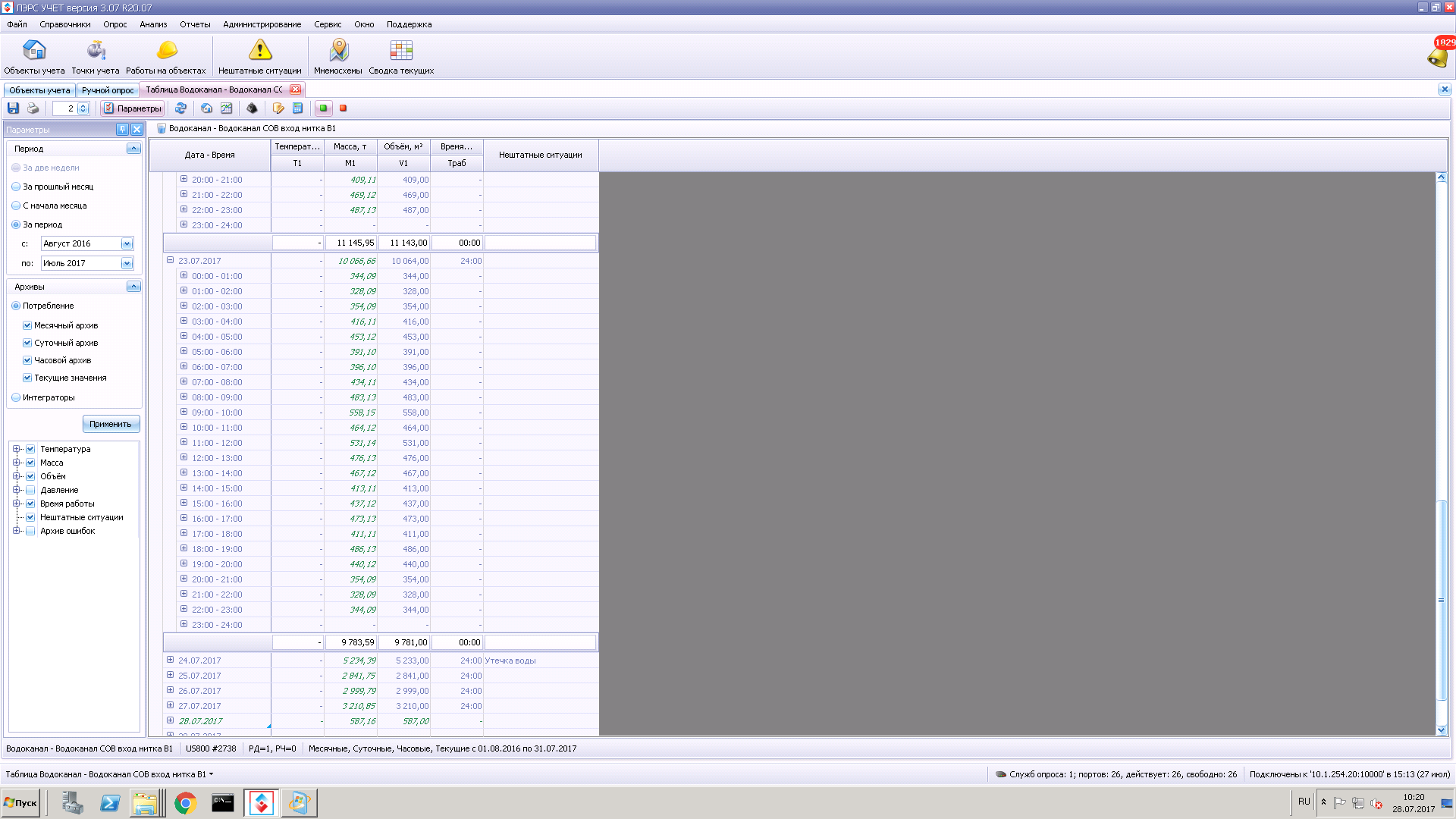The height and width of the screenshot is (819, 1456).
Task: Click the scrollbar down arrow of table
Action: 1442,730
